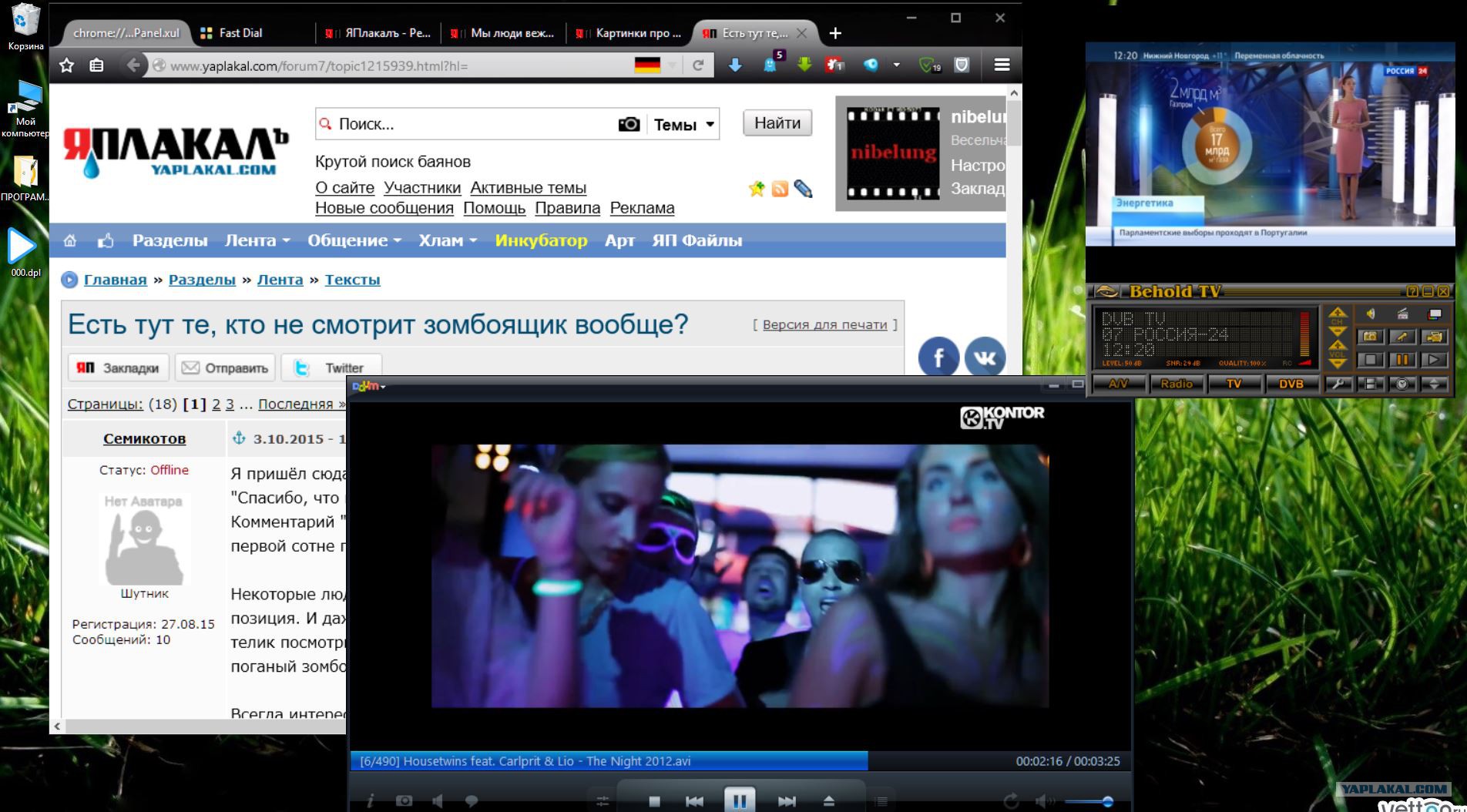The height and width of the screenshot is (812, 1467).
Task: Open the address bar history dropdown
Action: (x=673, y=65)
